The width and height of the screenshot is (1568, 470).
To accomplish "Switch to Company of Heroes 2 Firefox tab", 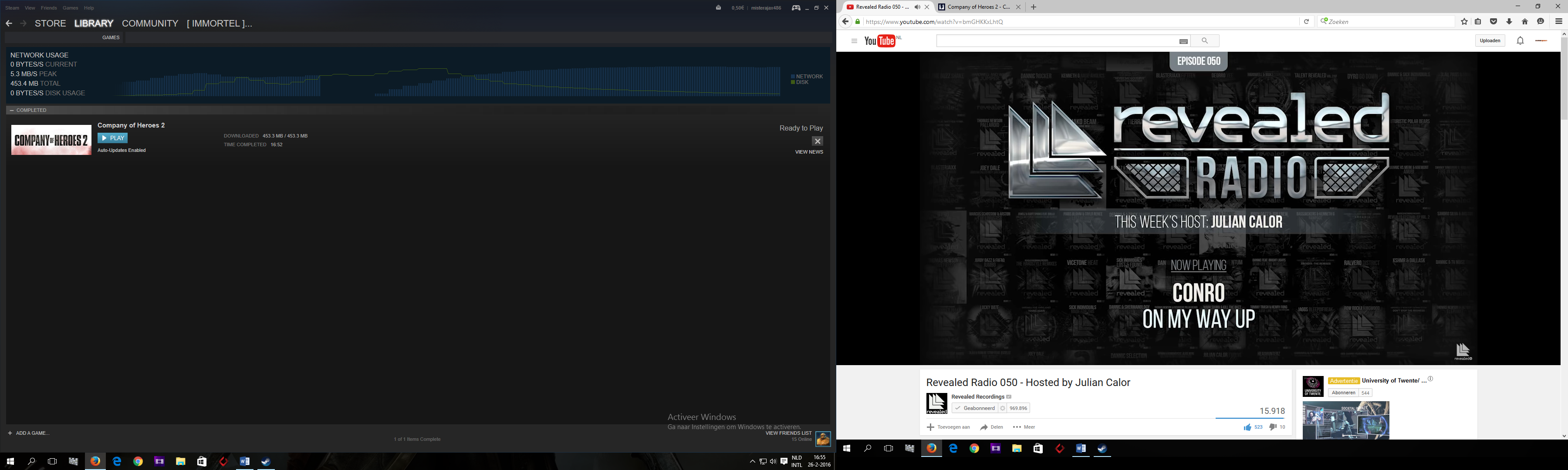I will tap(980, 7).
